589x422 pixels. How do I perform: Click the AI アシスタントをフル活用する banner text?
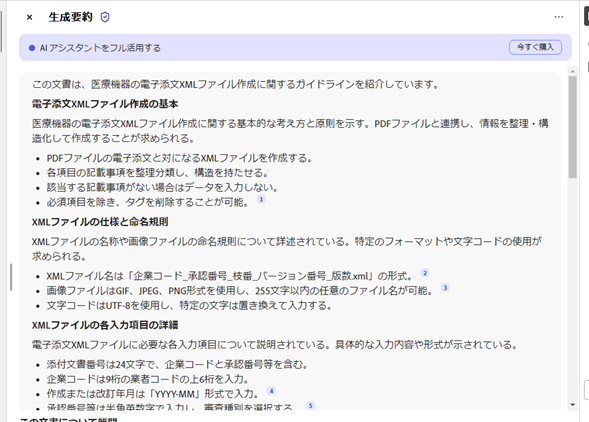[100, 48]
